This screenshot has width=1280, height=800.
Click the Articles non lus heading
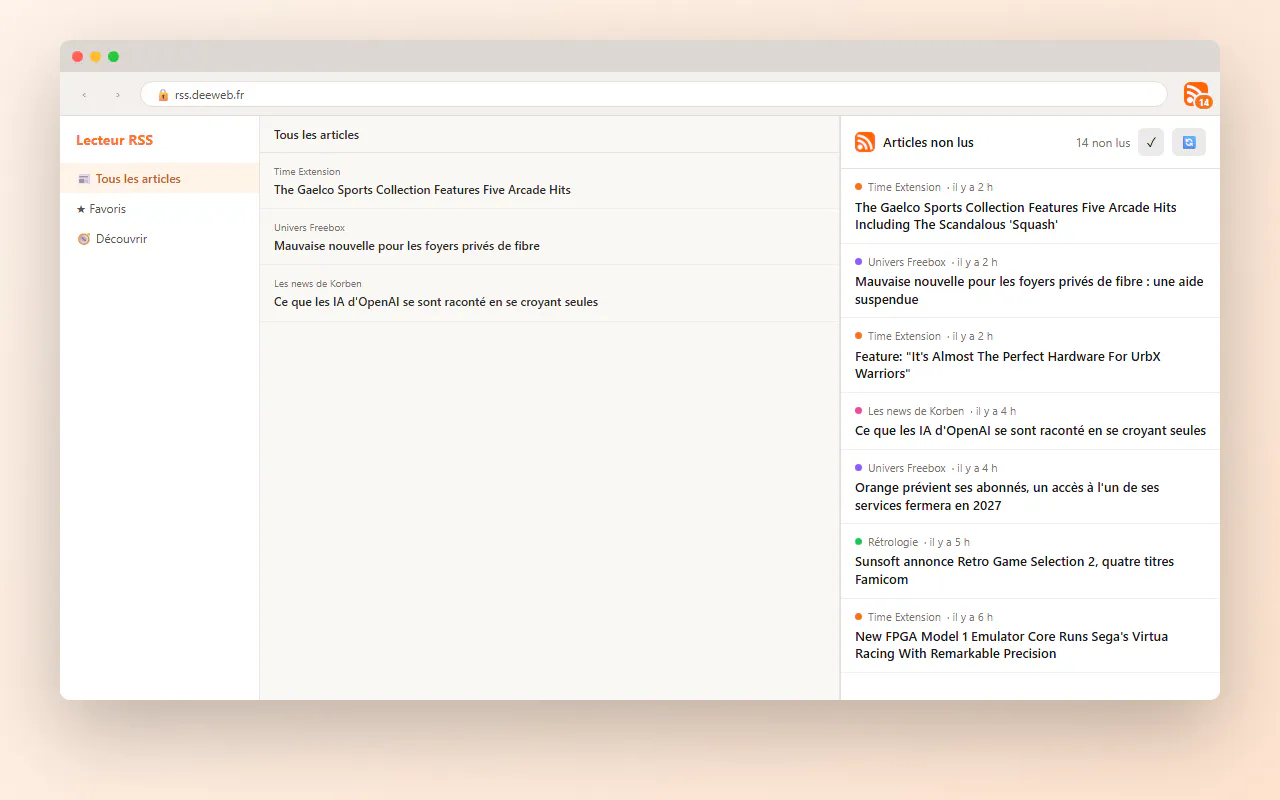pos(928,143)
